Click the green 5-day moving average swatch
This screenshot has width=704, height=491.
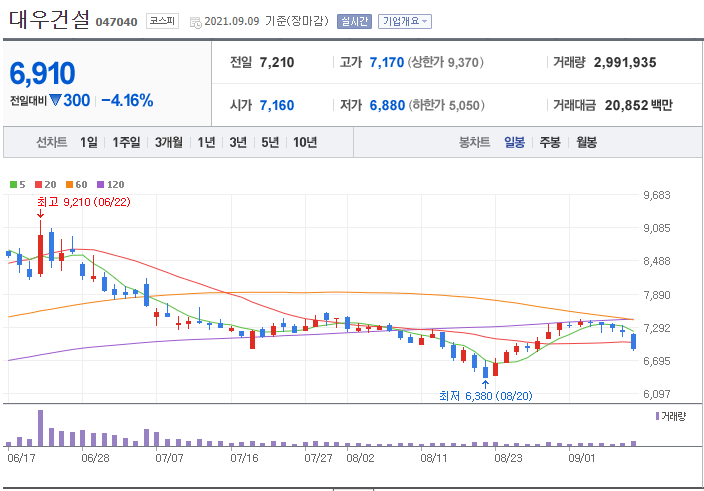pyautogui.click(x=13, y=184)
